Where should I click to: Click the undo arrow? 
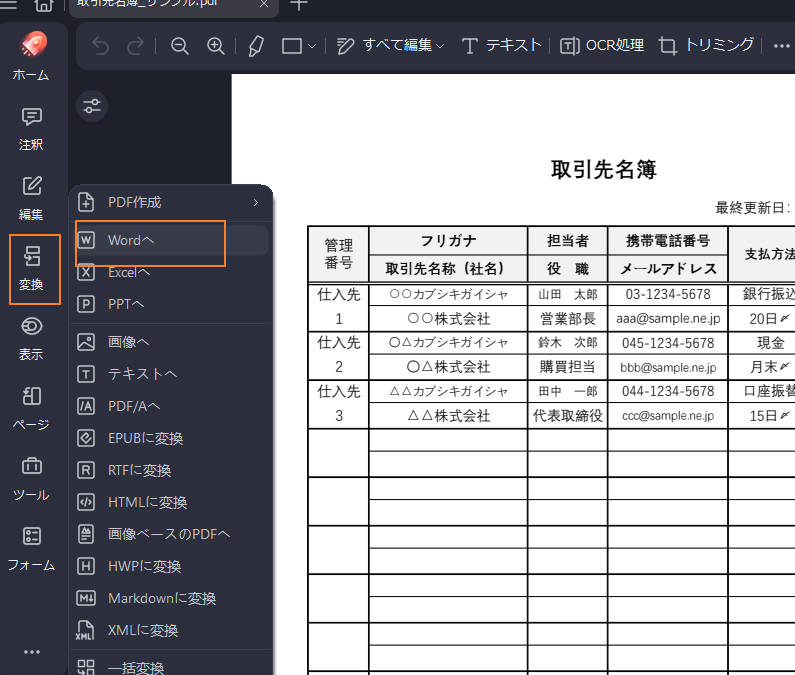coord(100,46)
